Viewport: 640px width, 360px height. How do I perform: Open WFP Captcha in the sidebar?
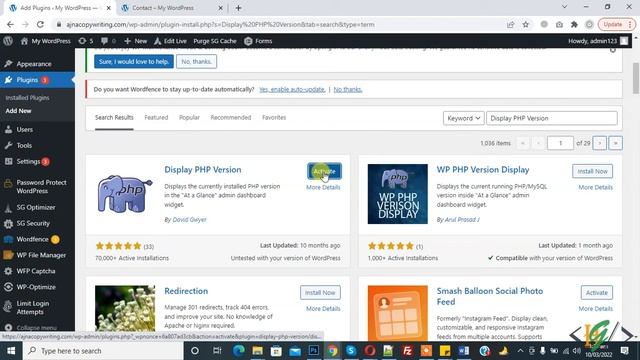pos(36,271)
